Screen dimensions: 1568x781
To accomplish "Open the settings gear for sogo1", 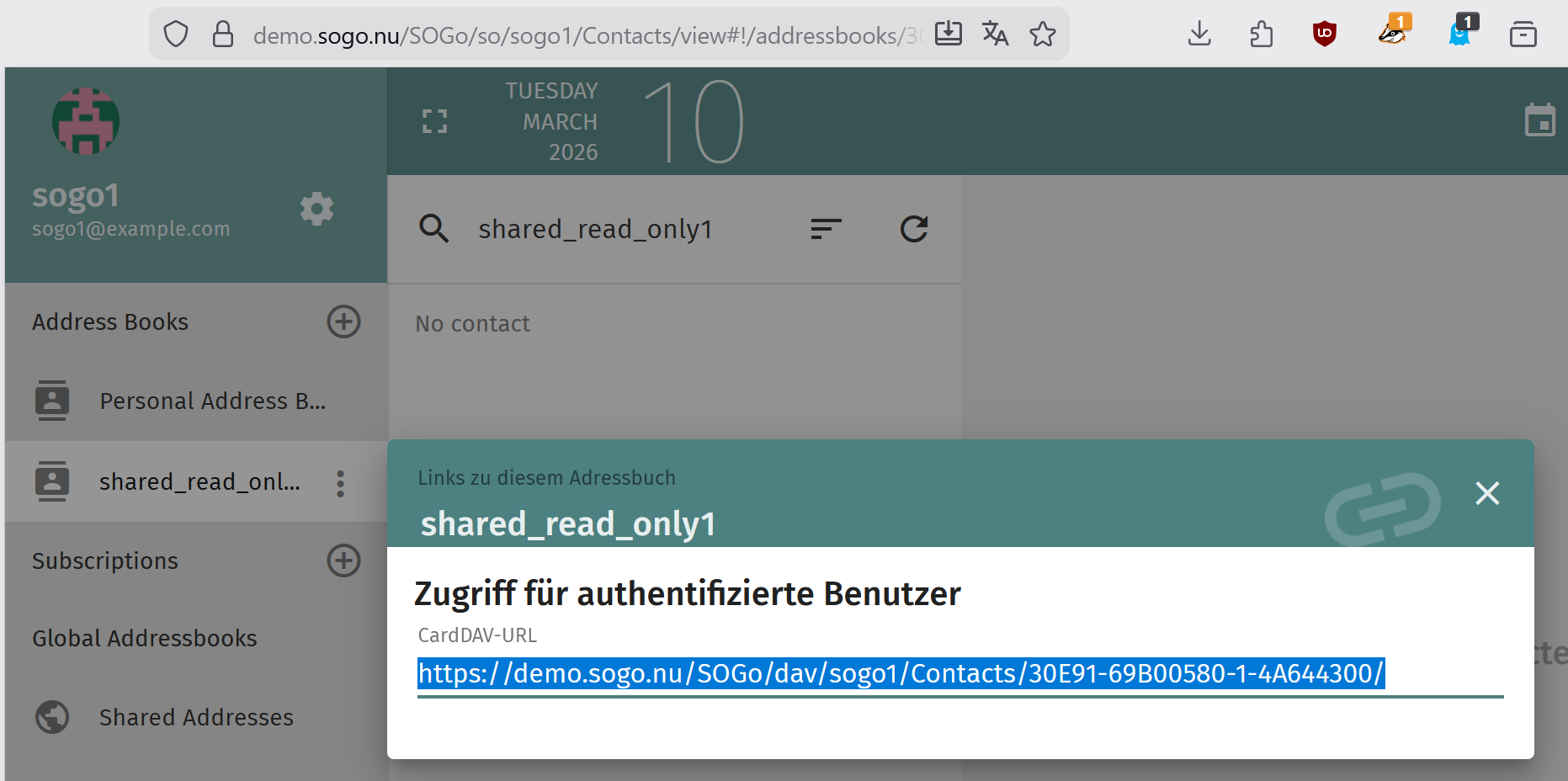I will (316, 209).
